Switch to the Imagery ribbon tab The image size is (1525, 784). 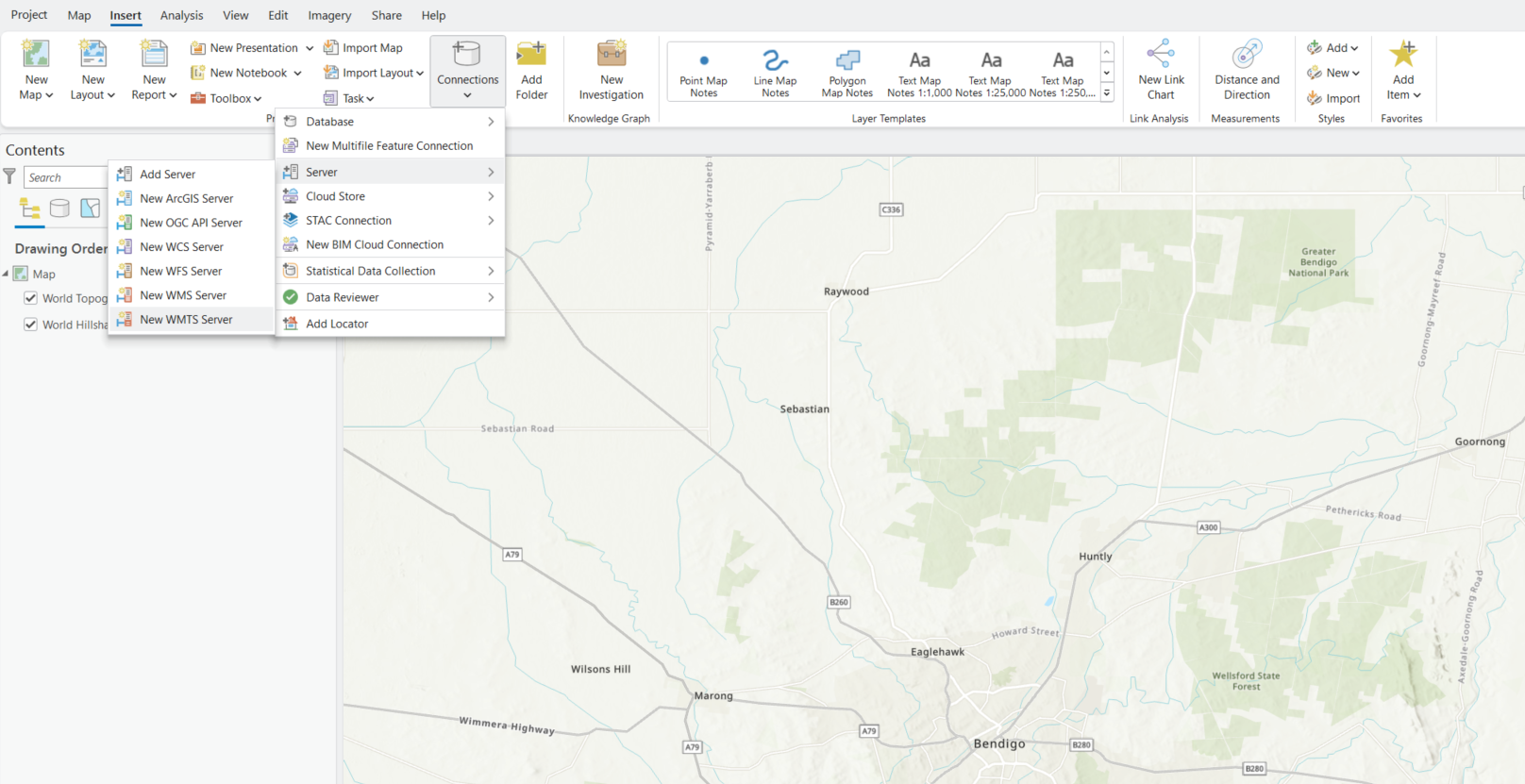point(329,15)
